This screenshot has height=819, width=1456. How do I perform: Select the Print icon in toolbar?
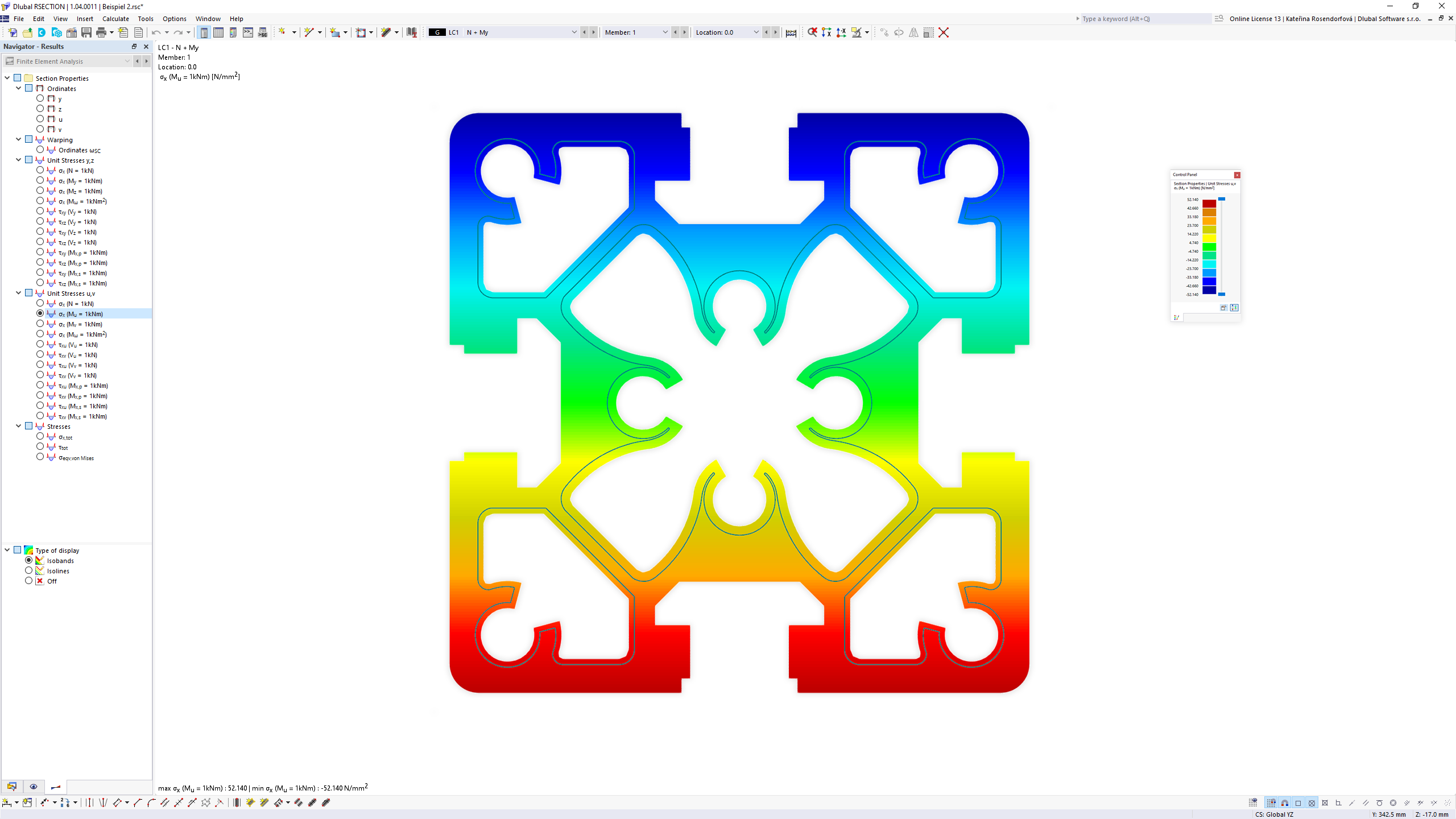pyautogui.click(x=100, y=32)
